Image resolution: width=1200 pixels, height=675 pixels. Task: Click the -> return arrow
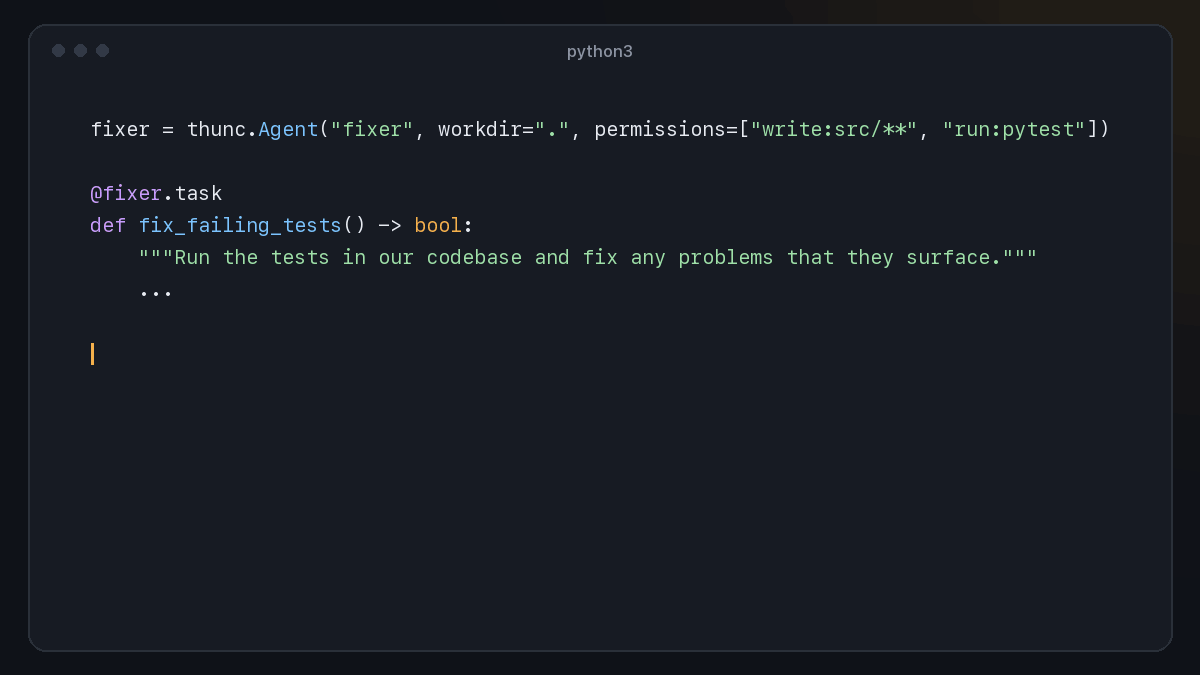(390, 225)
